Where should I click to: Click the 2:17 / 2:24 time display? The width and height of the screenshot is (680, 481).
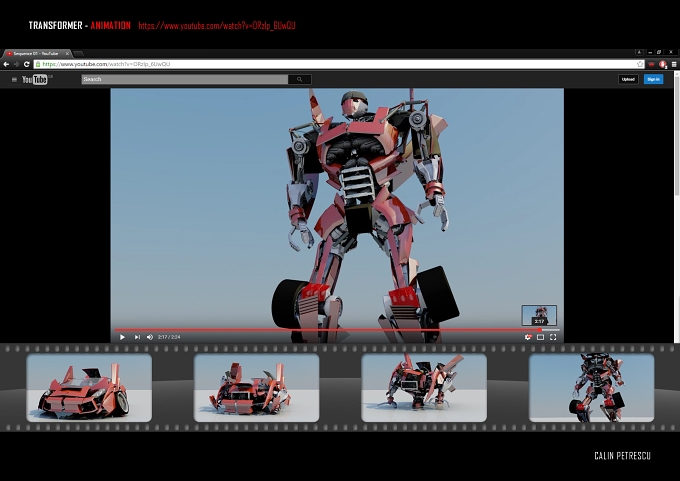(169, 337)
